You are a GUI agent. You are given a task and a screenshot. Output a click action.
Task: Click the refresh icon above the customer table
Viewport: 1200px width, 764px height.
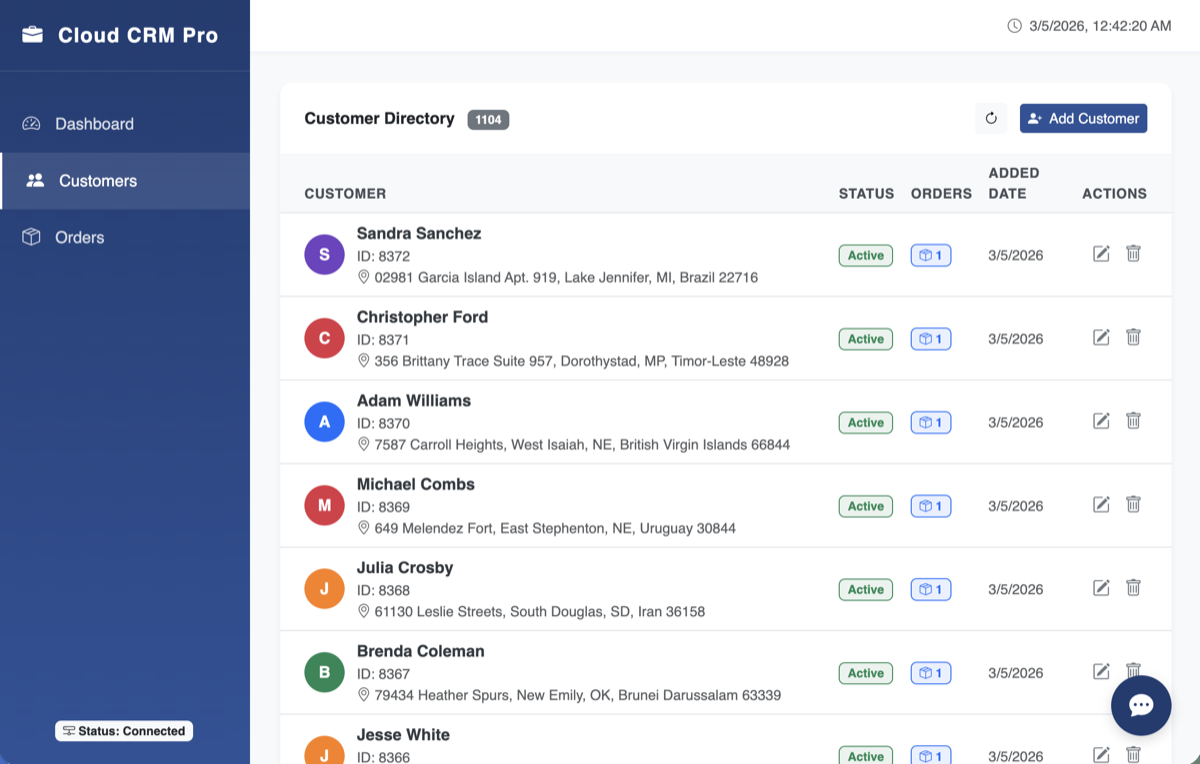click(x=991, y=118)
